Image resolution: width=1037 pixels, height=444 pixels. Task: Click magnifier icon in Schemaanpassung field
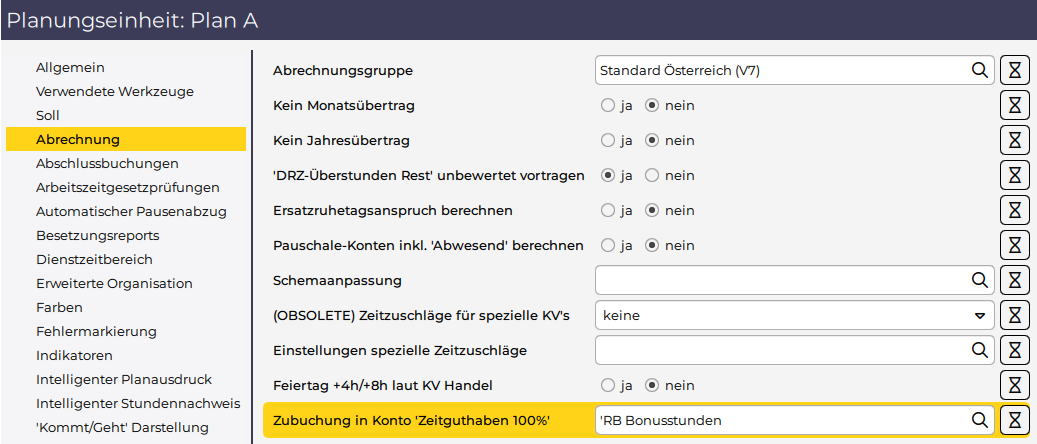[x=979, y=280]
